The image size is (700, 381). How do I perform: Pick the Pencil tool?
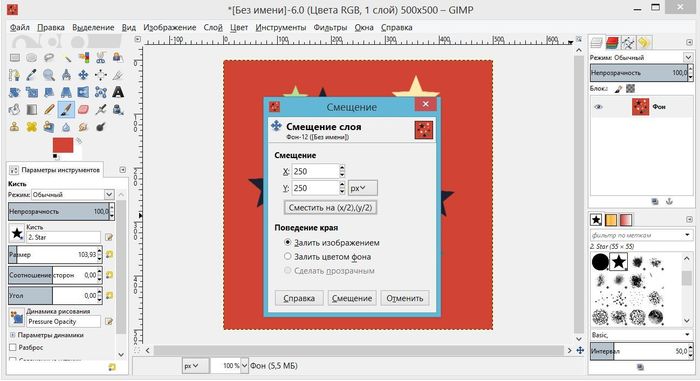click(49, 109)
